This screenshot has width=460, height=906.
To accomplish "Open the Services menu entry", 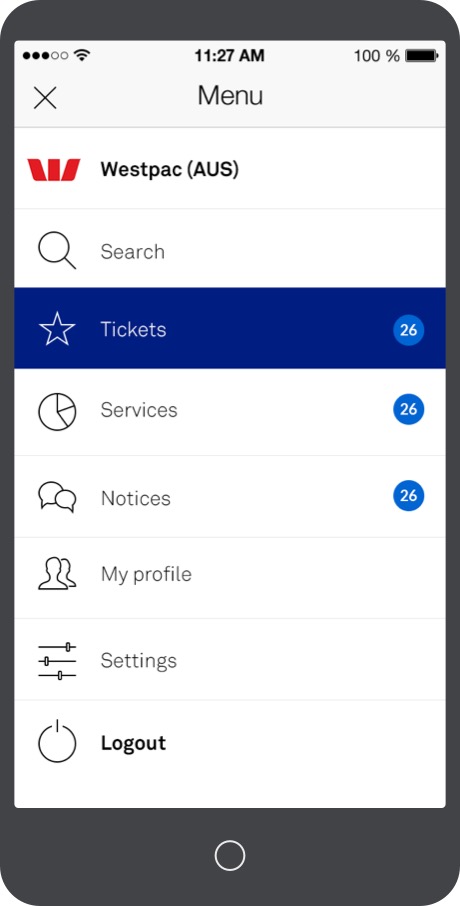I will pos(230,412).
